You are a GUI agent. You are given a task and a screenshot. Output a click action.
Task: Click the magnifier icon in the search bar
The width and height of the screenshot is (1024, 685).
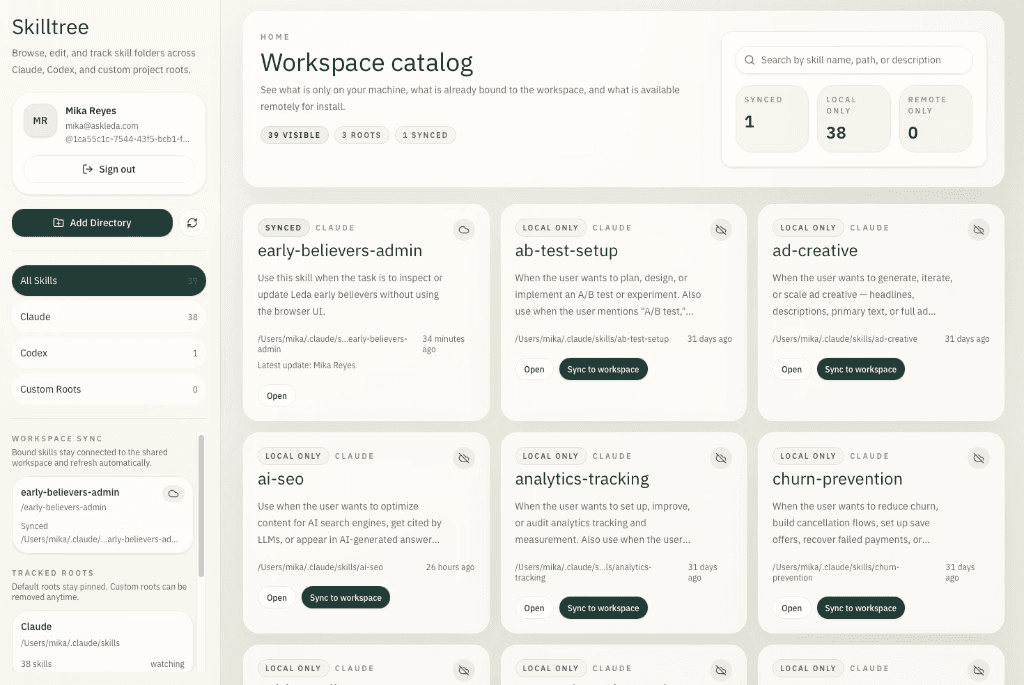749,60
